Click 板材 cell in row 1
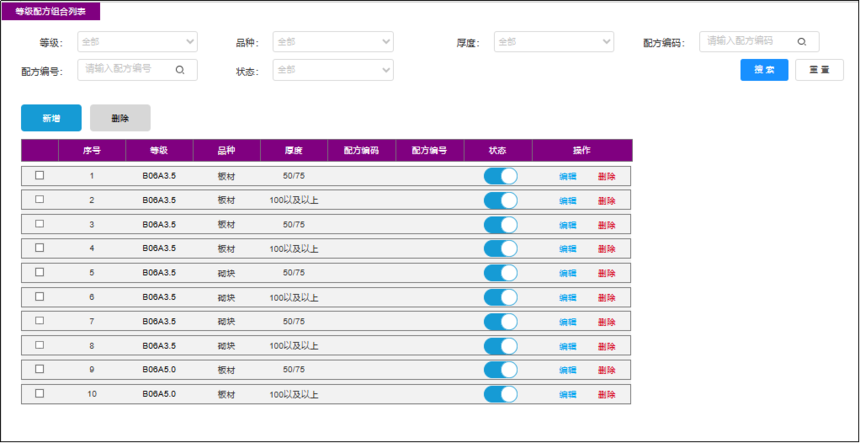Image resolution: width=860 pixels, height=443 pixels. [226, 177]
